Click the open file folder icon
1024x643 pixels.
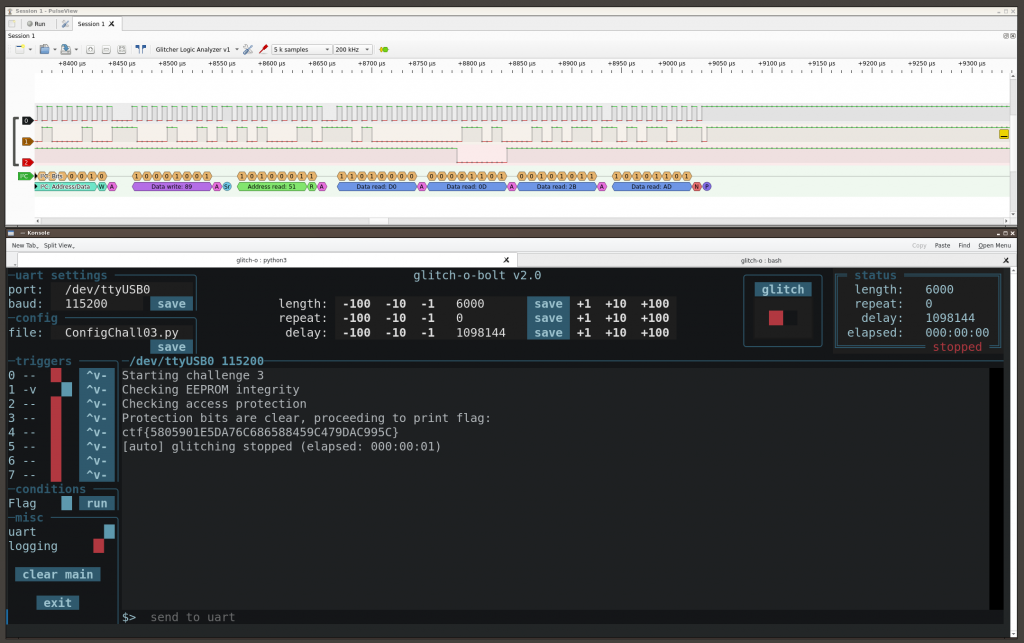click(x=44, y=49)
